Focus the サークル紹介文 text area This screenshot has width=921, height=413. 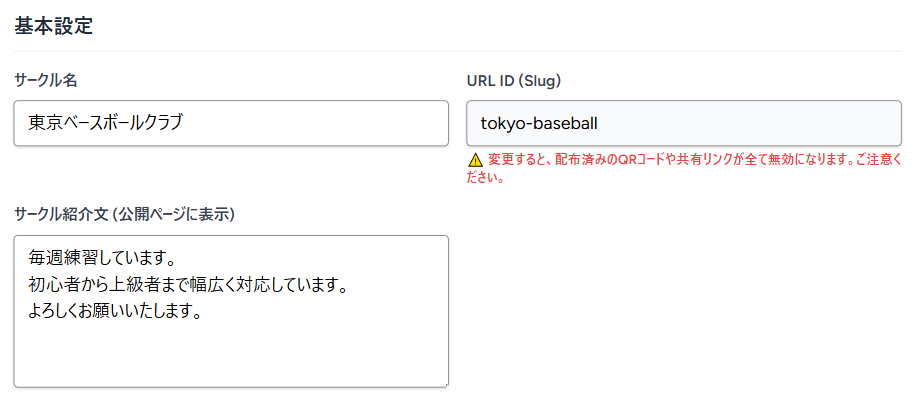click(x=230, y=310)
